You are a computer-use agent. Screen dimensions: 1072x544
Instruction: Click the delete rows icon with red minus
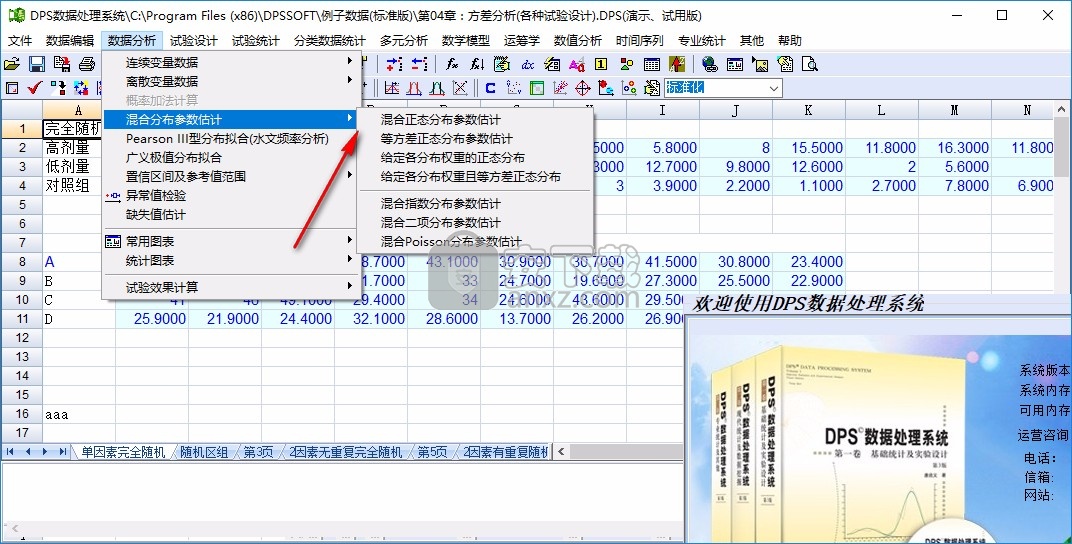[x=419, y=64]
